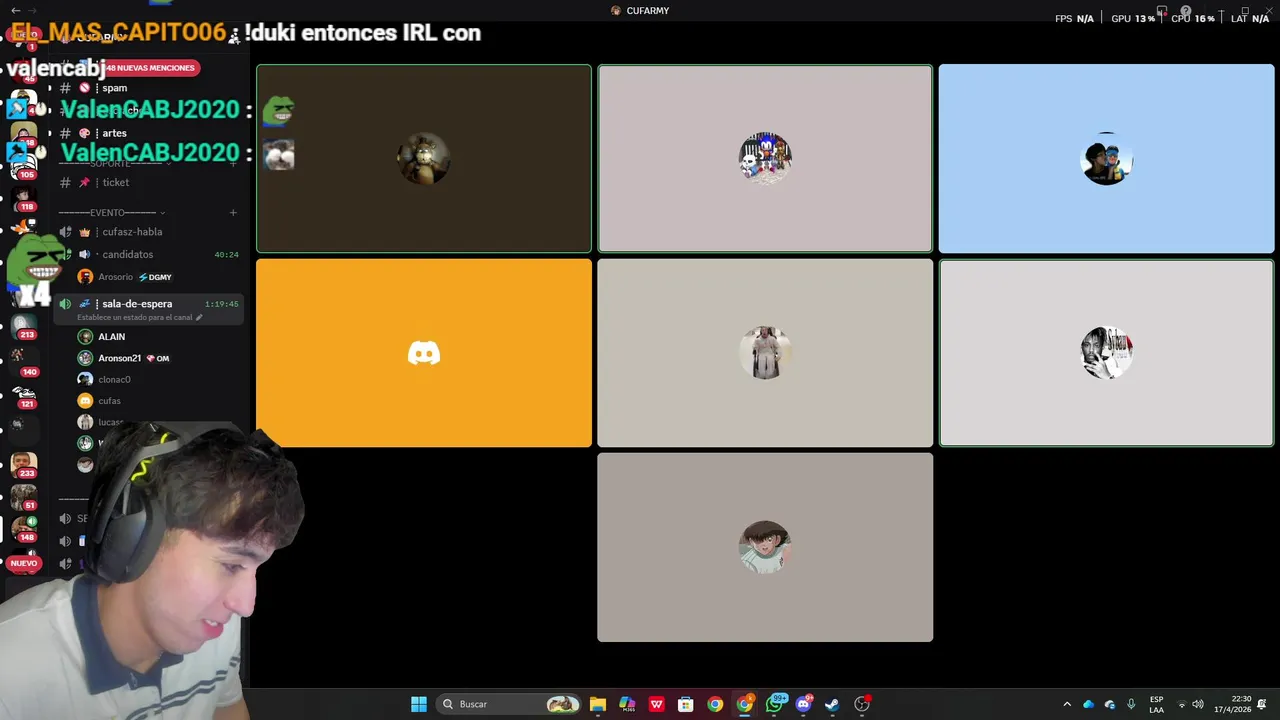1280x720 pixels.
Task: Click the NUEVO unread indicator
Action: 23,563
